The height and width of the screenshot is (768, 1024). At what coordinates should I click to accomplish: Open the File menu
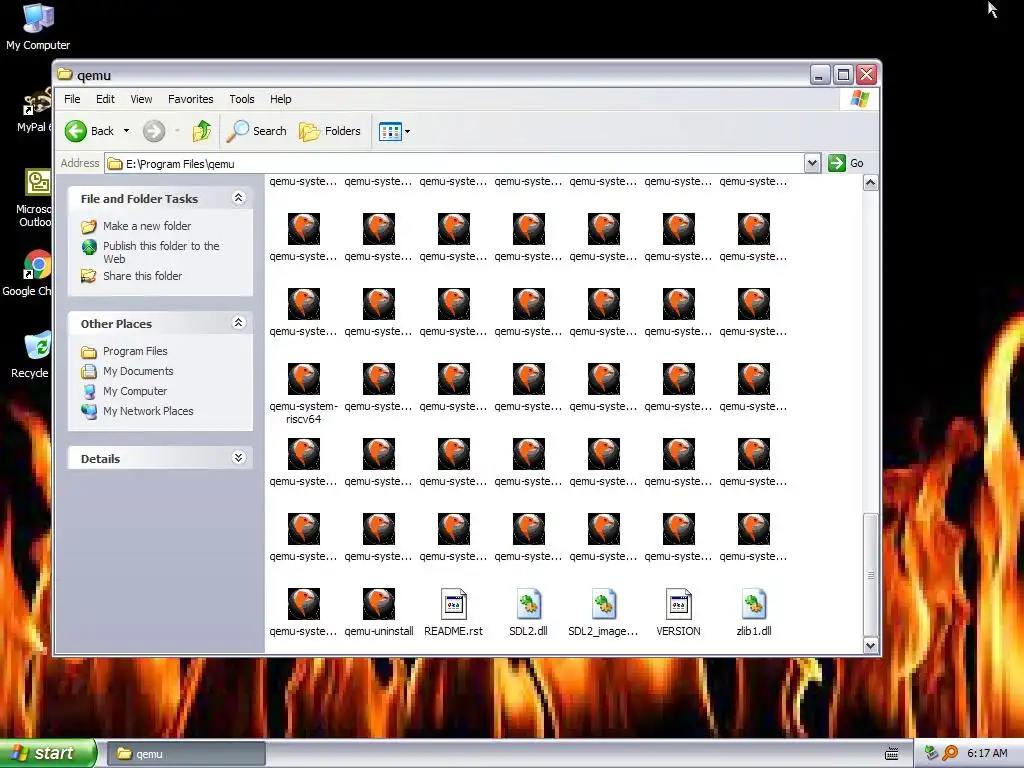click(x=72, y=99)
